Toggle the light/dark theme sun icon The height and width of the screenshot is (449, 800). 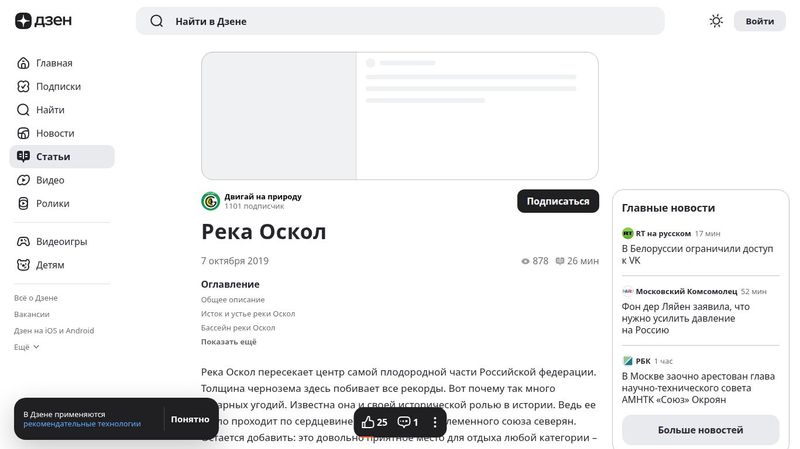716,21
